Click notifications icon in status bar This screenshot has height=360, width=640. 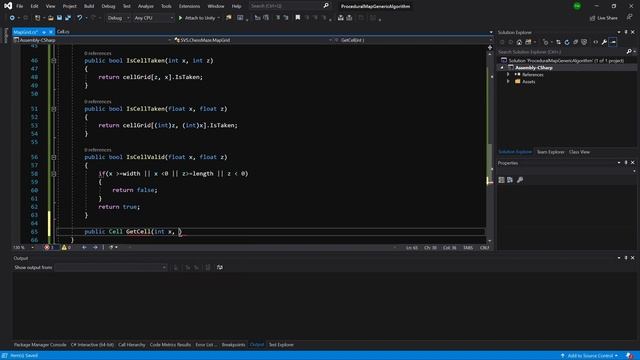(x=630, y=356)
